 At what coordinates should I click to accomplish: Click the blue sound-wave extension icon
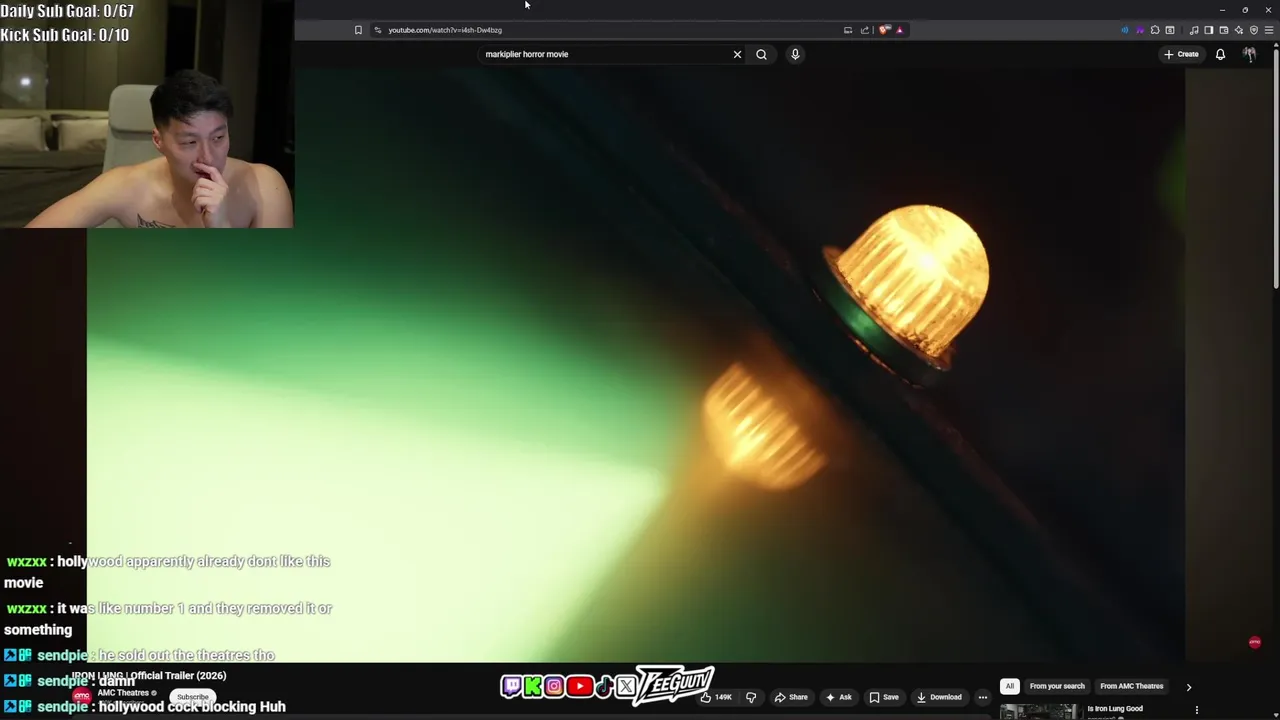[x=1124, y=30]
